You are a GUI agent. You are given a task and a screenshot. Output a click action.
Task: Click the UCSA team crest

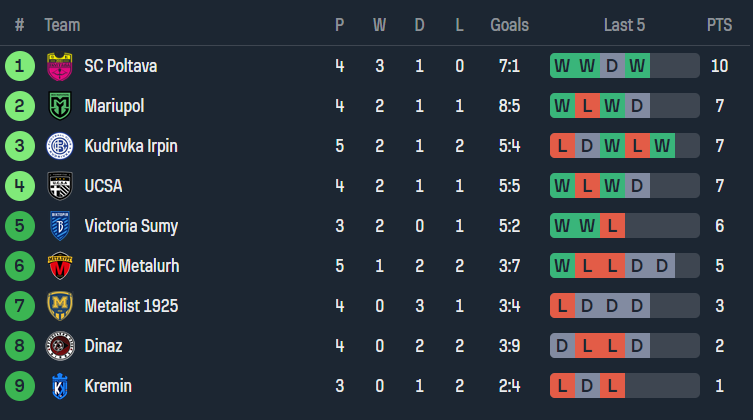click(60, 186)
